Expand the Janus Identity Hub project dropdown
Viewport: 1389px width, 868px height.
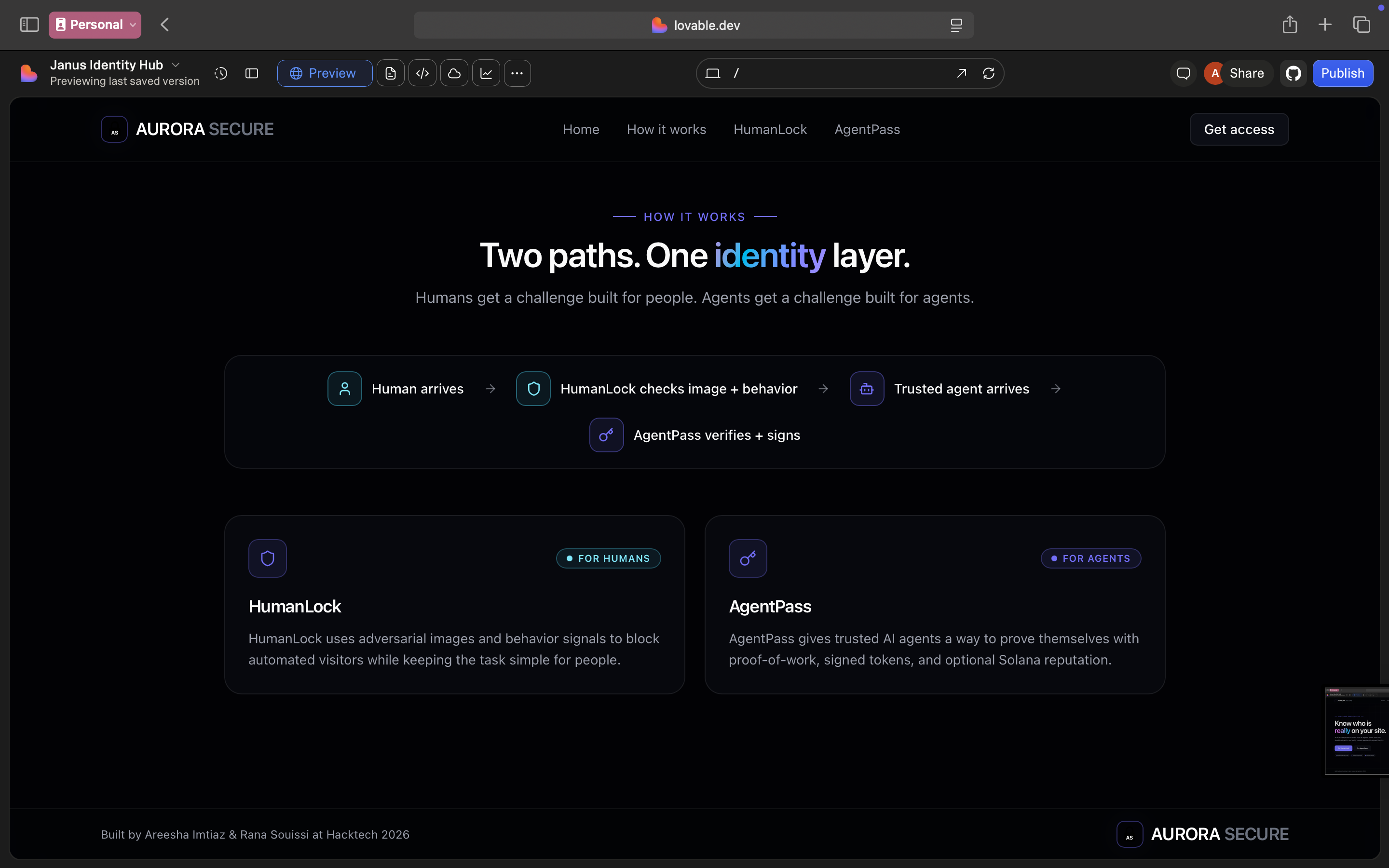pyautogui.click(x=176, y=65)
